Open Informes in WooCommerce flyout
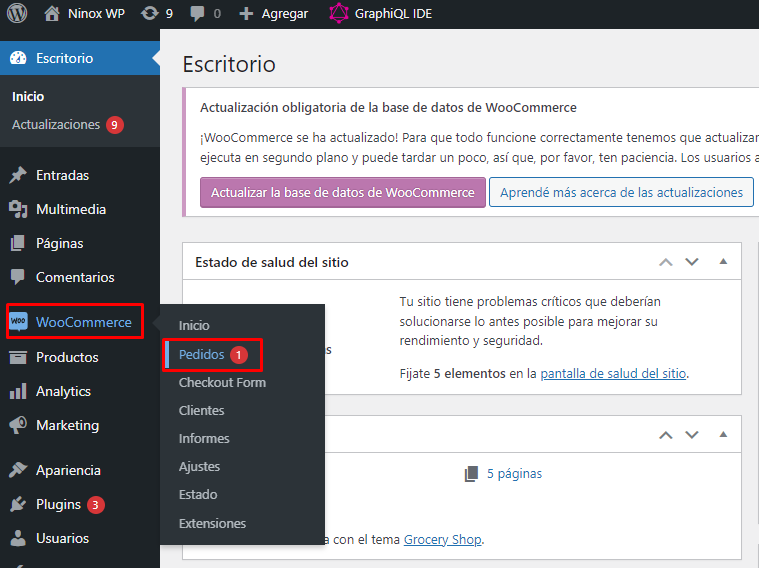The height and width of the screenshot is (568, 759). pyautogui.click(x=204, y=439)
